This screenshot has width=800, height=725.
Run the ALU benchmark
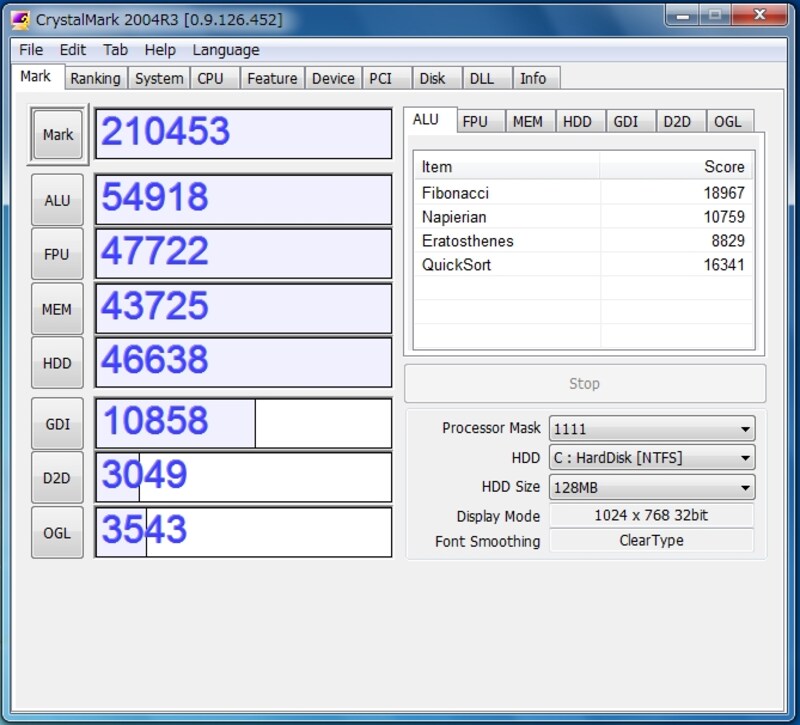[x=56, y=199]
